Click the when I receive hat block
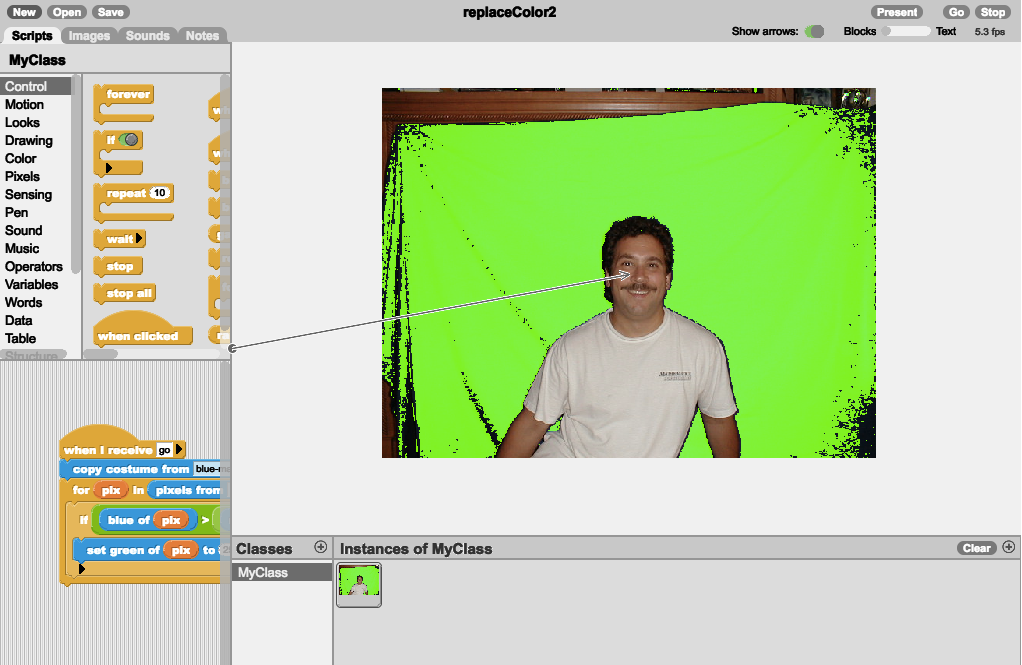The width and height of the screenshot is (1022, 665). coord(124,442)
